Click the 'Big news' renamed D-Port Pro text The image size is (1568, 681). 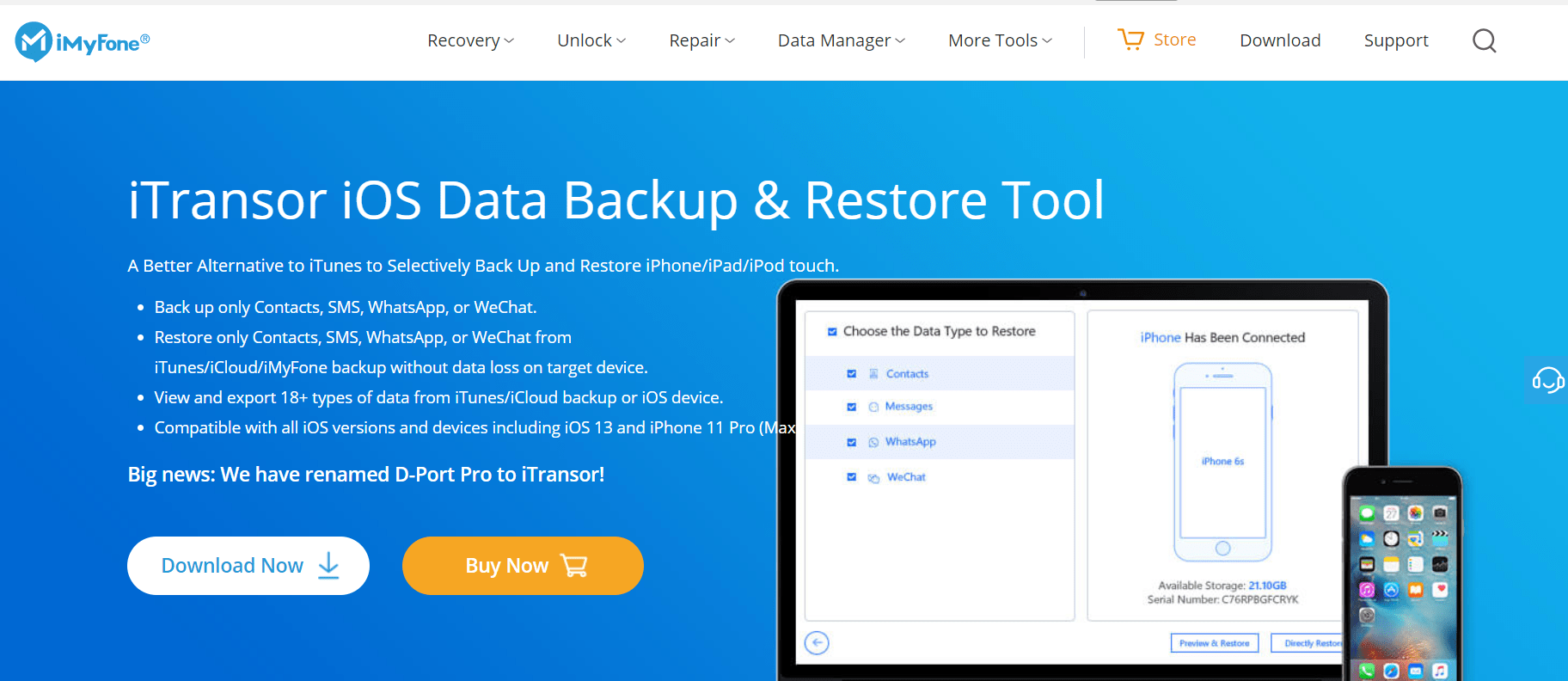tap(366, 475)
